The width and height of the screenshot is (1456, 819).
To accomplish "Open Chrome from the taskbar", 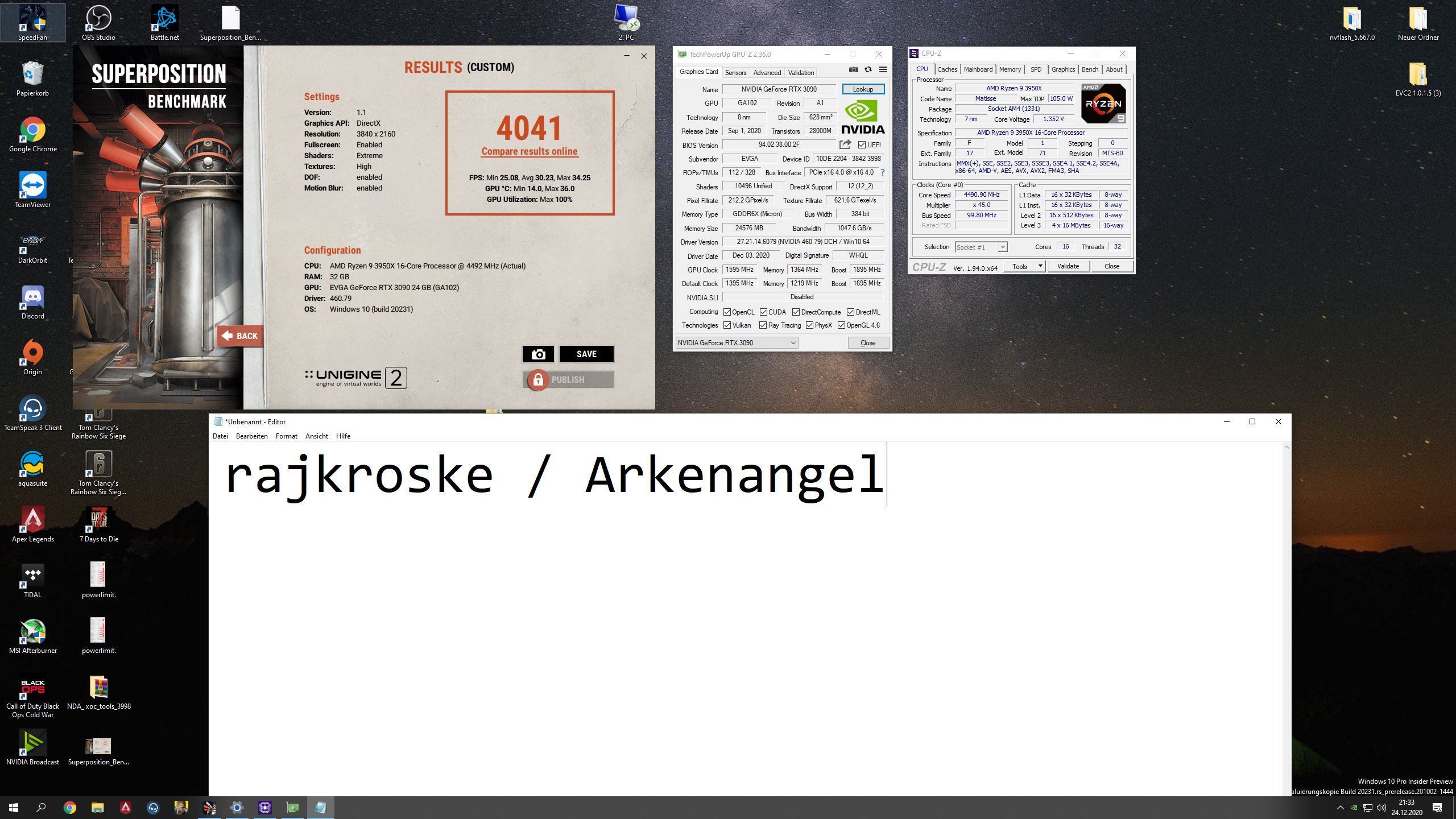I will coord(69,807).
